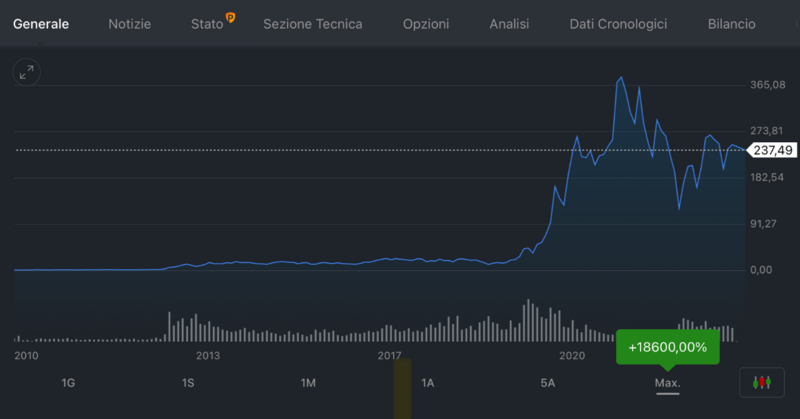
Task: Switch to the Analisi tab
Action: (x=509, y=23)
